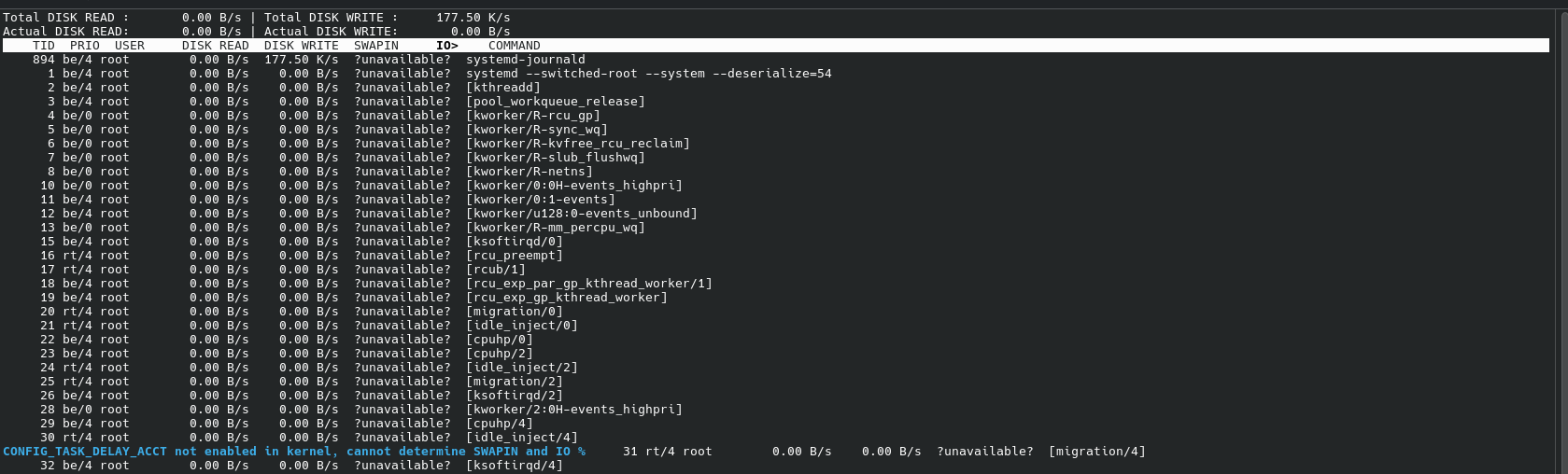The height and width of the screenshot is (474, 1568).
Task: Click the [rcu_exp_gp_kthread_worker] process
Action: [567, 298]
